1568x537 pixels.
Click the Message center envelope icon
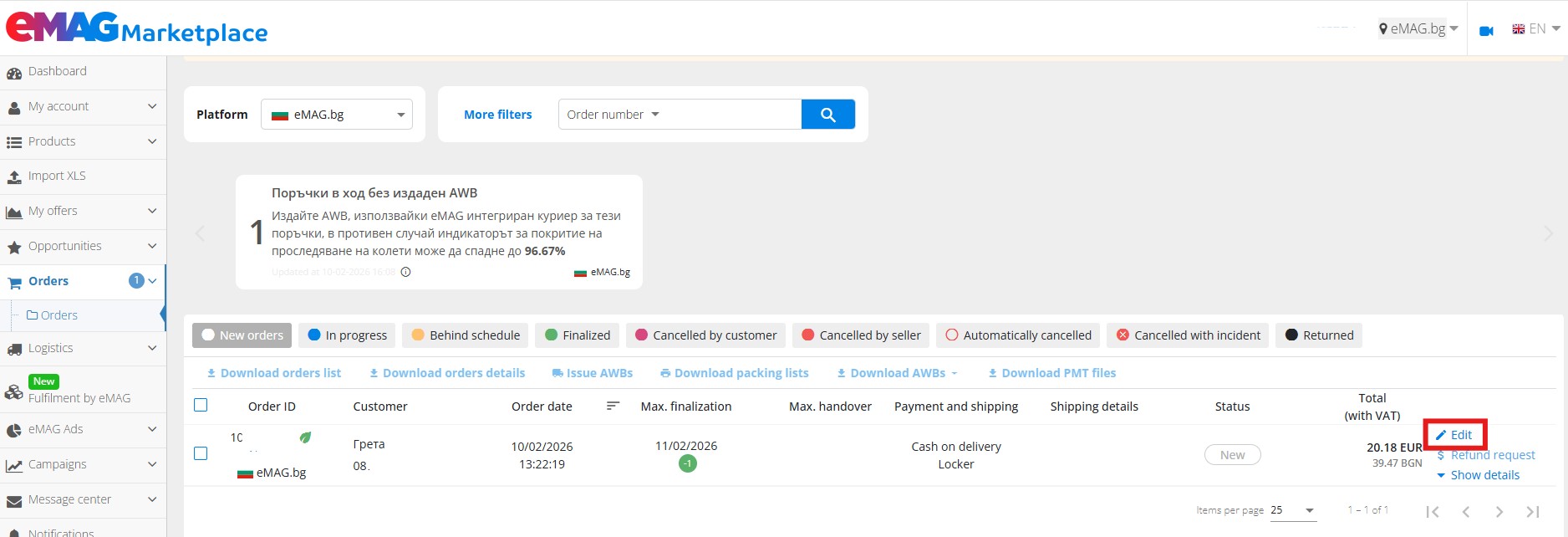(14, 501)
